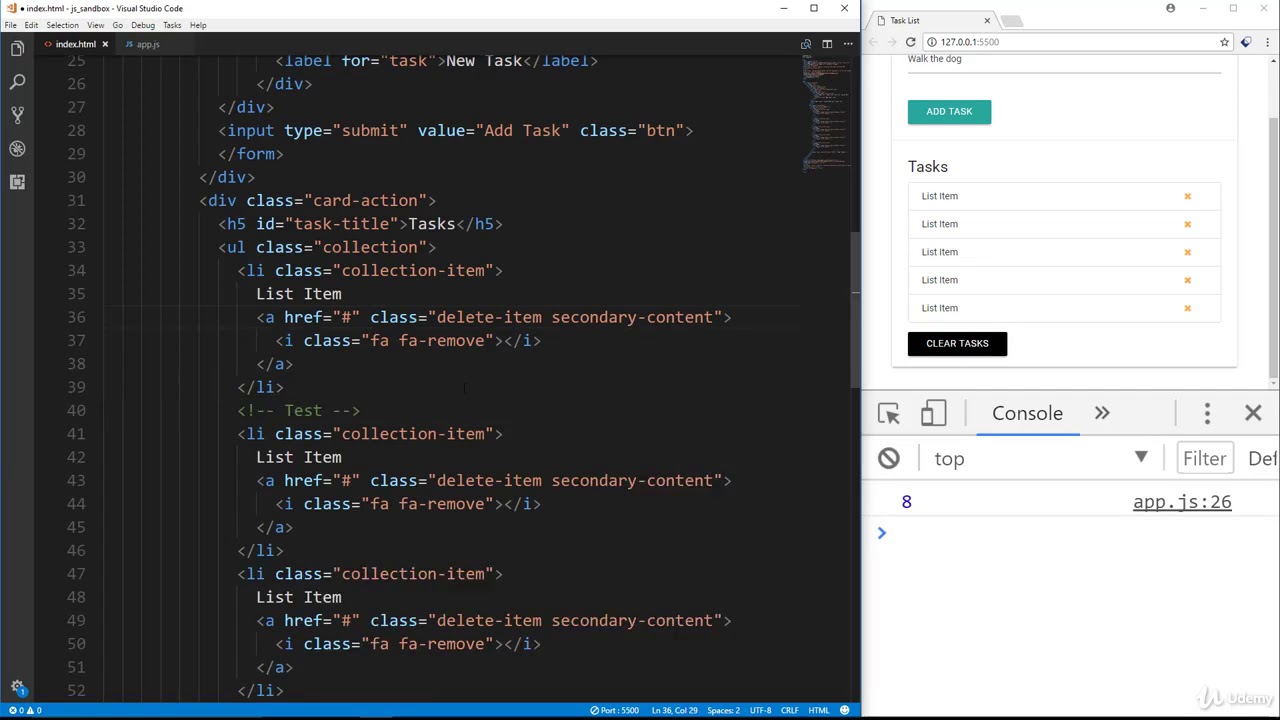
Task: Click the CLEAR TASKS button
Action: [x=957, y=343]
